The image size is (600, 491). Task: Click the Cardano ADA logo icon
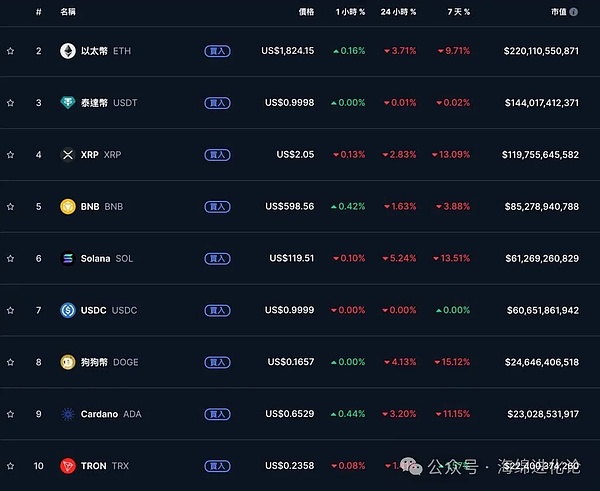point(68,414)
